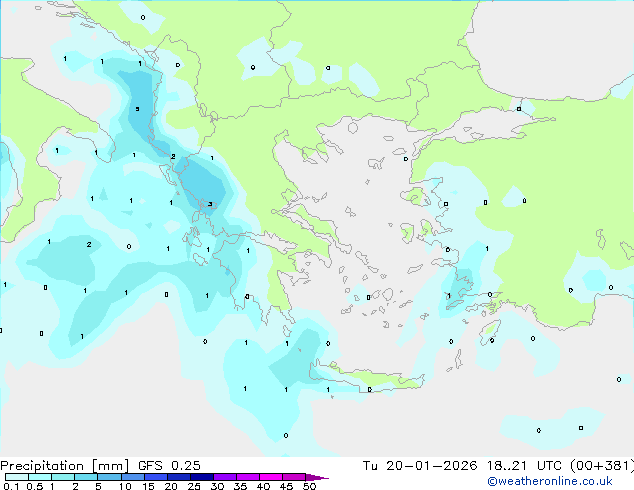
Task: Click the over-50 mm arrow legend tip
Action: [317, 477]
